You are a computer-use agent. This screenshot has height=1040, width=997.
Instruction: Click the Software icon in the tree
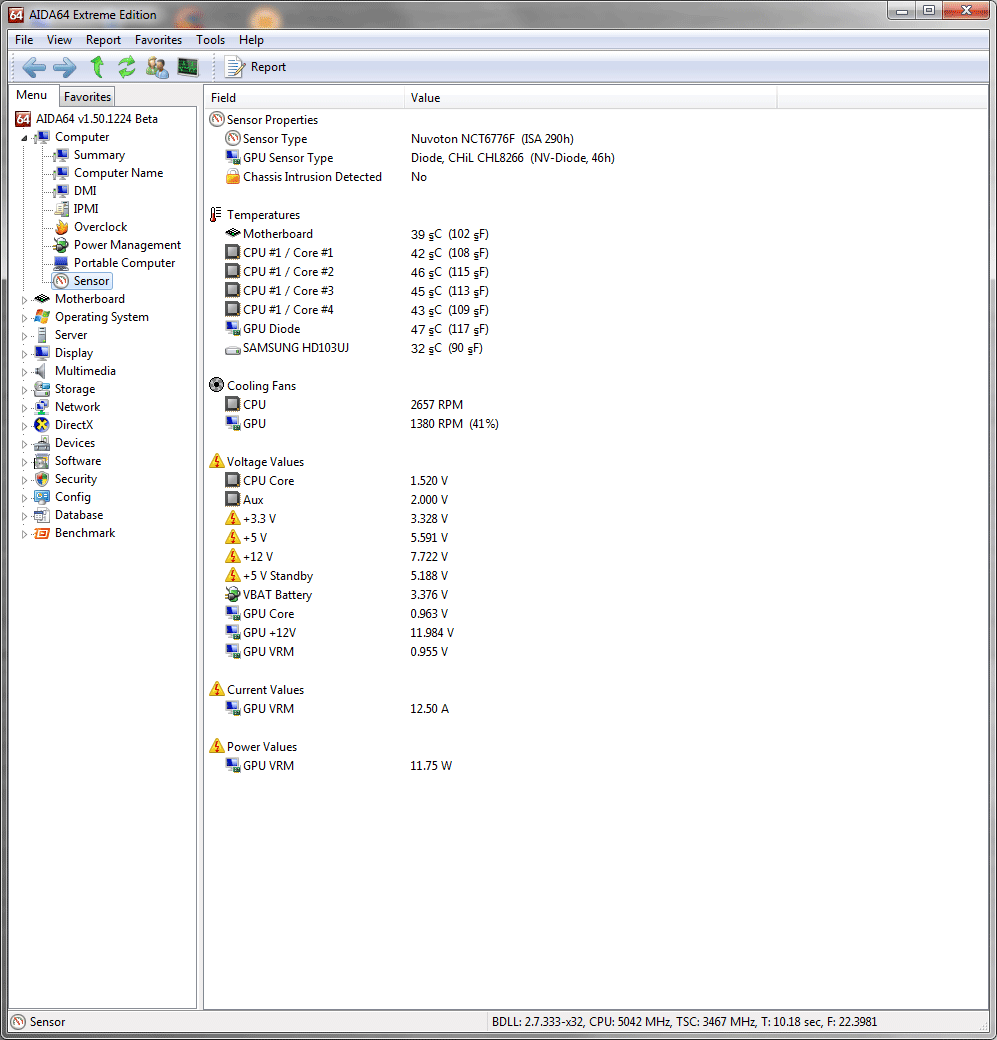coord(42,461)
